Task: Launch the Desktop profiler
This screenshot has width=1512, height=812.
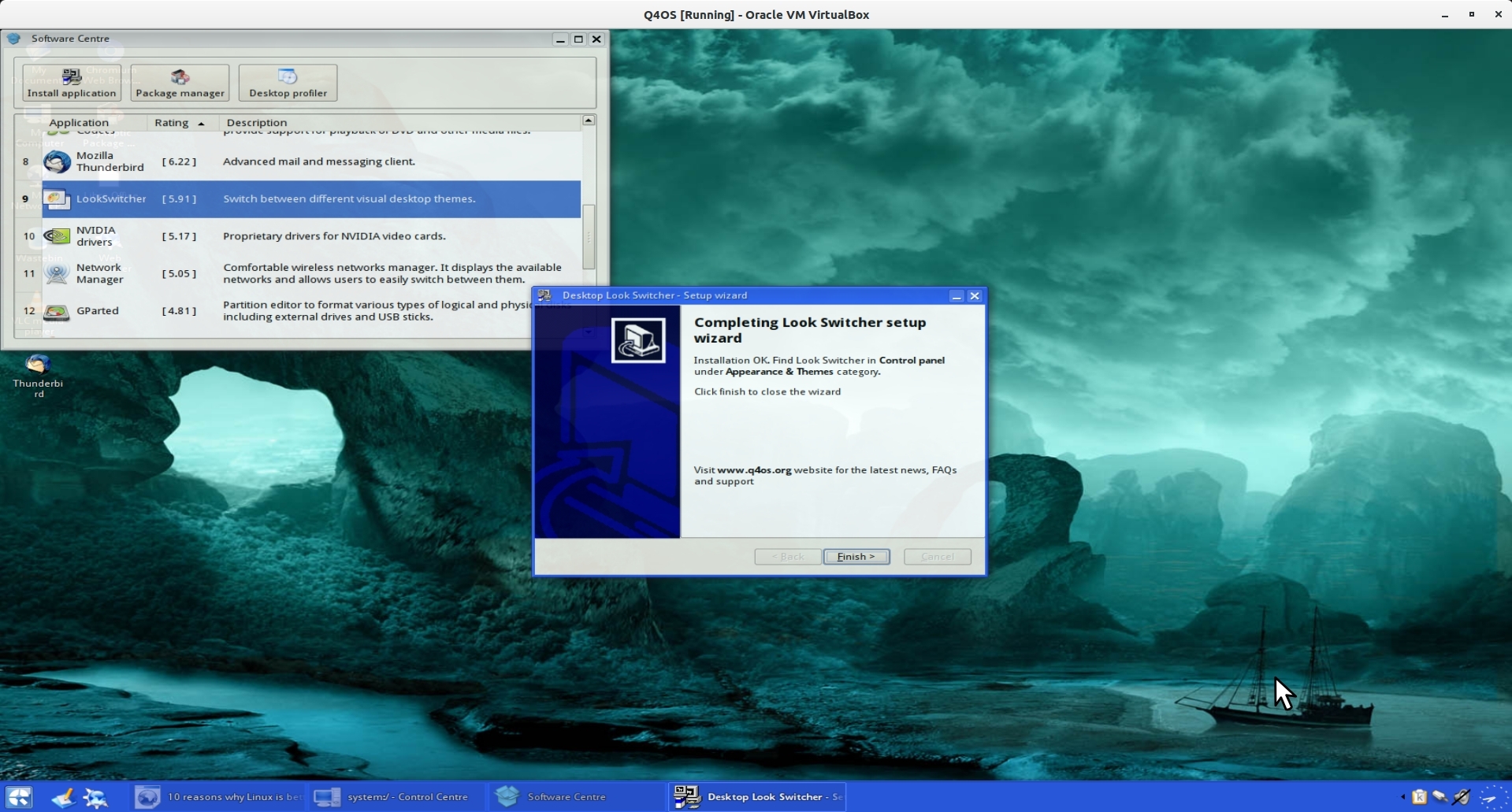Action: 288,83
